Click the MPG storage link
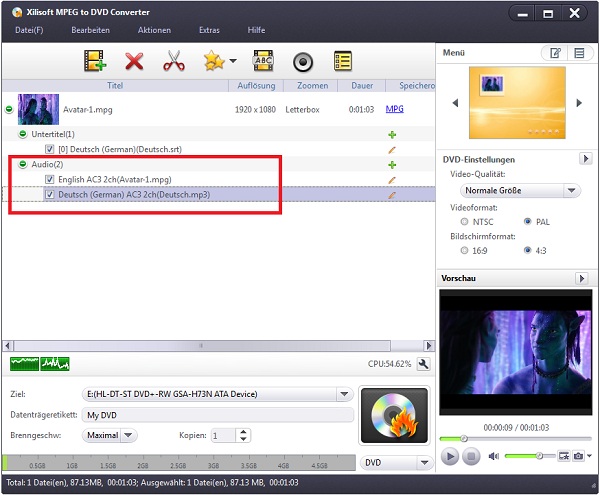This screenshot has height=495, width=600. click(x=395, y=109)
